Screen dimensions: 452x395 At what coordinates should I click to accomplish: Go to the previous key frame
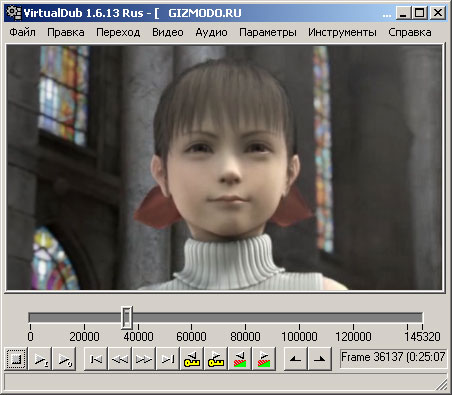tap(192, 359)
